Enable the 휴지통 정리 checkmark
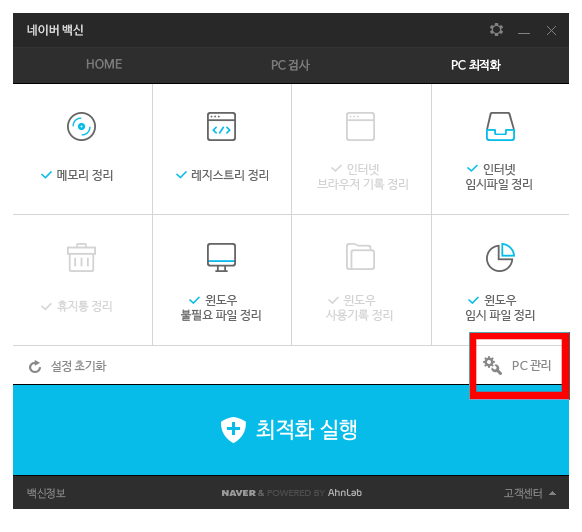This screenshot has width=582, height=532. pyautogui.click(x=46, y=306)
